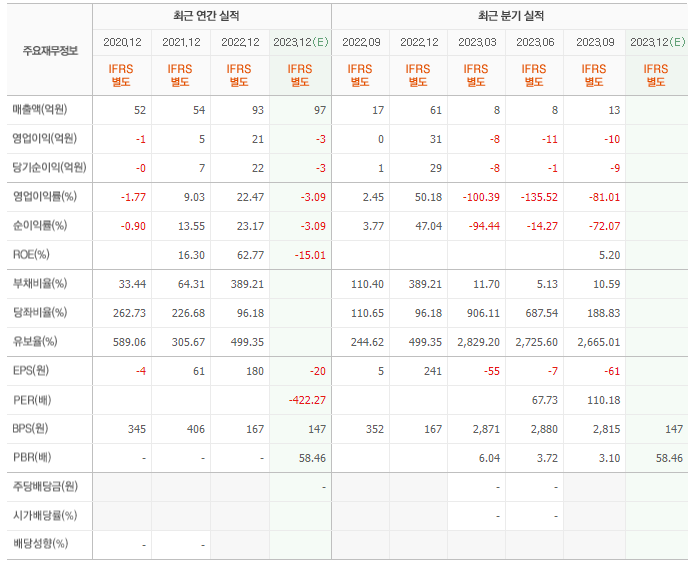Image resolution: width=694 pixels, height=562 pixels.
Task: Click the operating margin value 9.03
Action: [x=194, y=197]
